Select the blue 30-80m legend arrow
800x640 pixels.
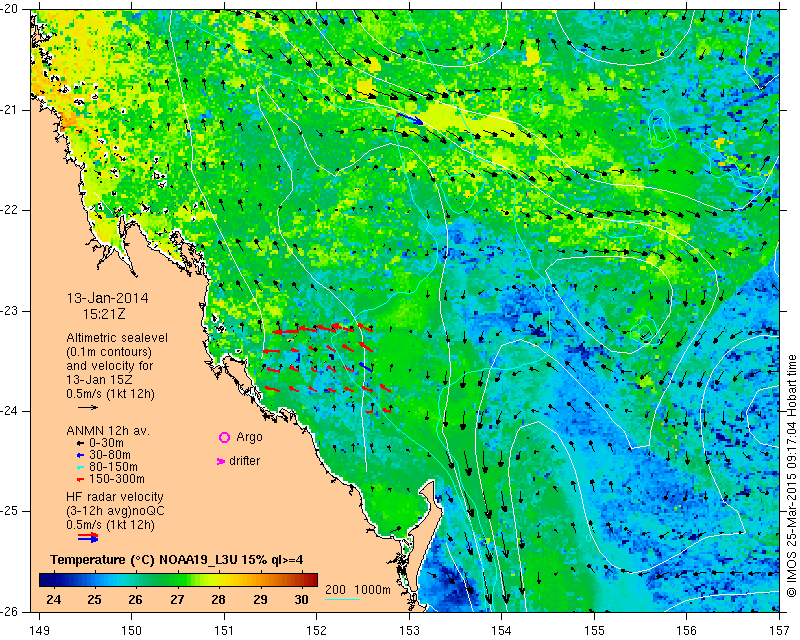pos(80,455)
